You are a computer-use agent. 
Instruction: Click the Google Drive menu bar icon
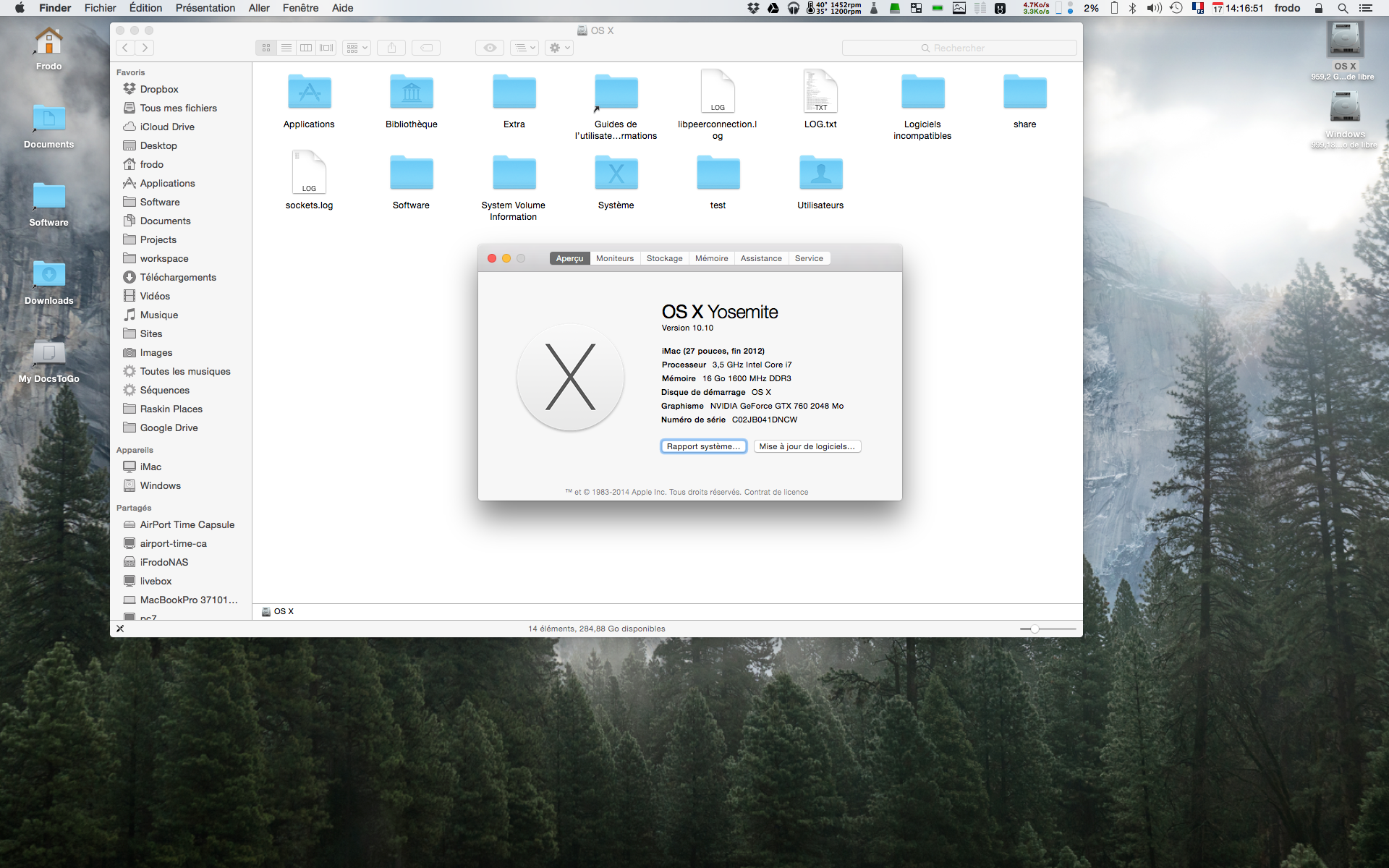click(x=773, y=8)
